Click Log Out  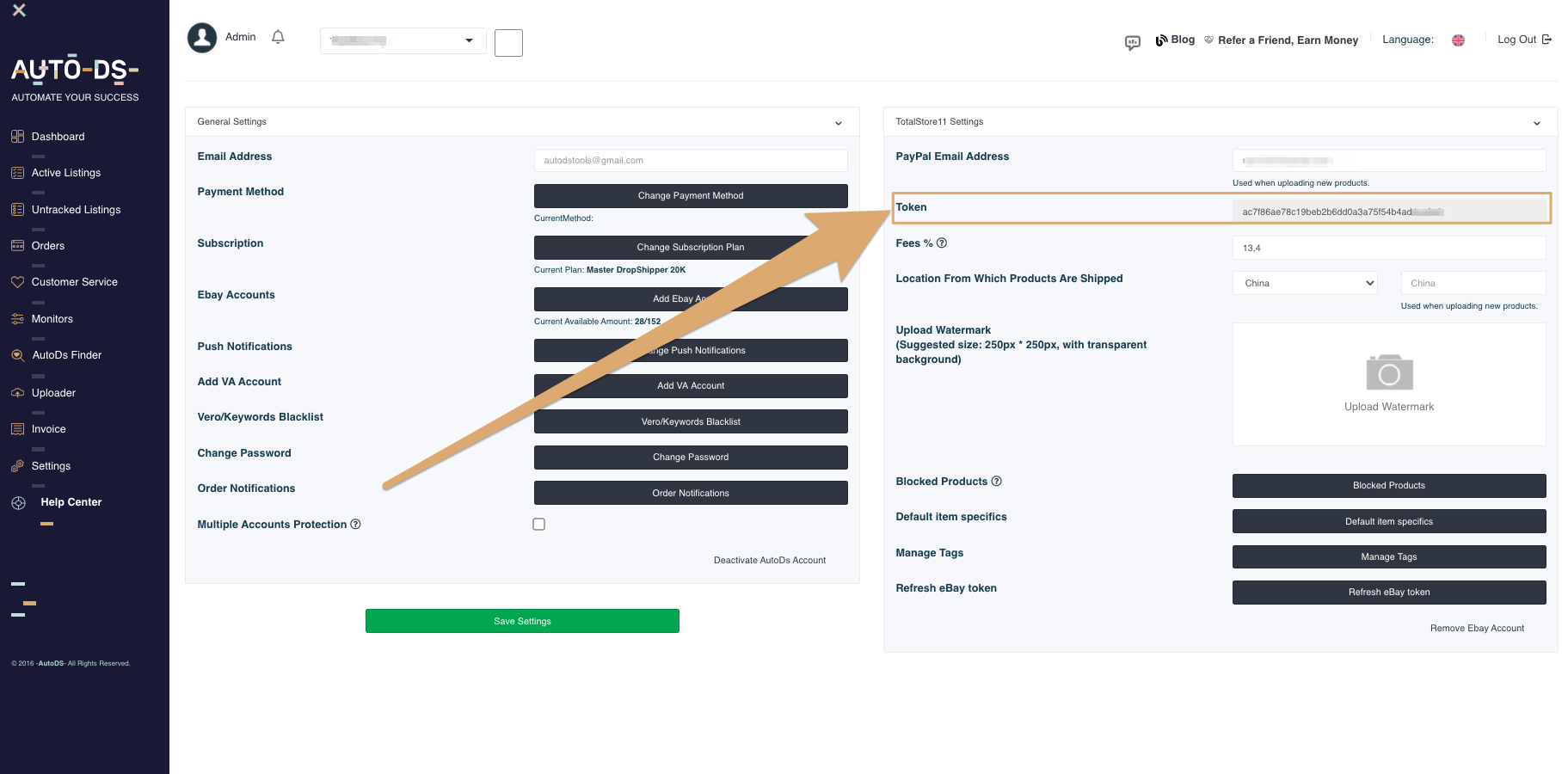coord(1524,40)
